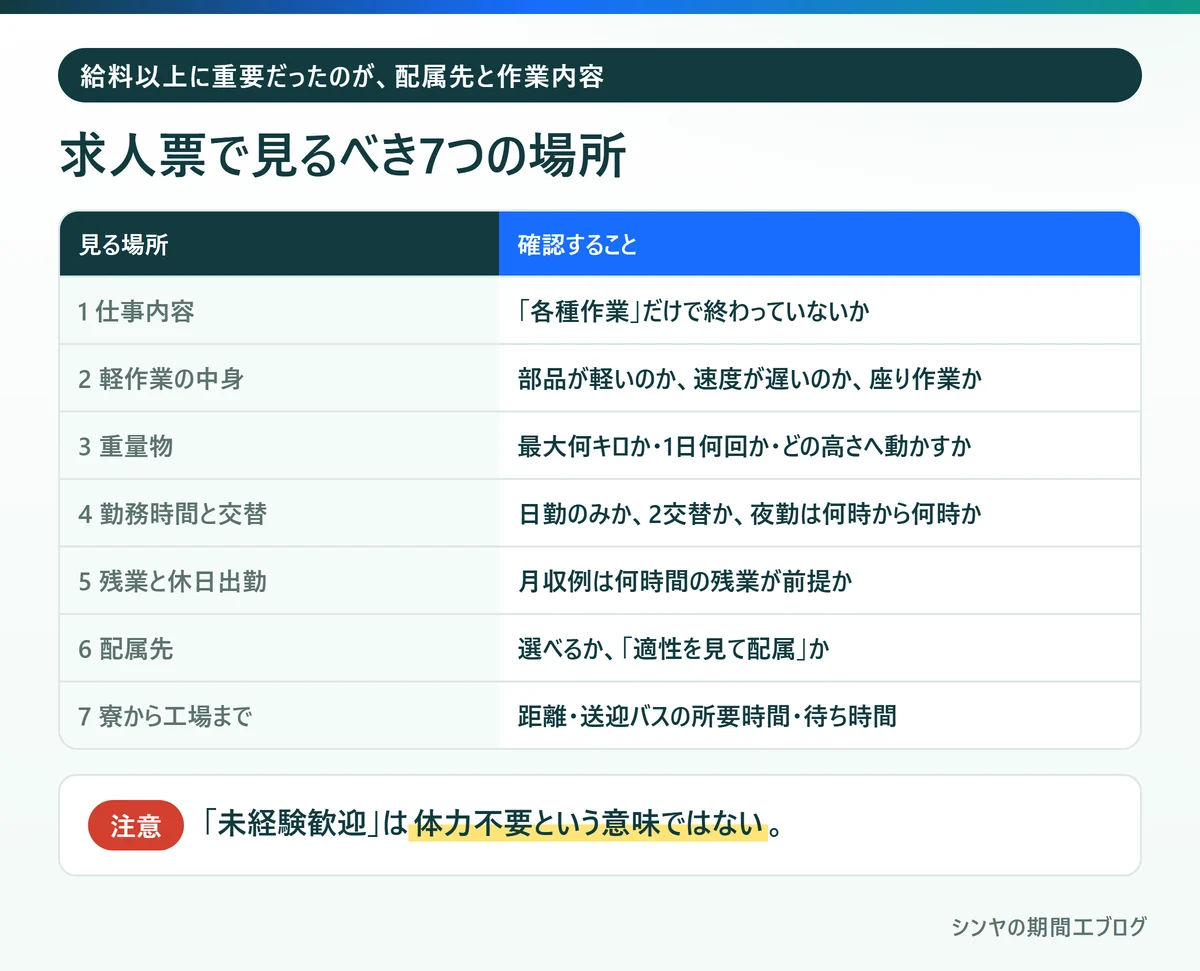The width and height of the screenshot is (1200, 971).
Task: Click the highlighted text 体力不要という意味ではない
Action: pos(588,825)
